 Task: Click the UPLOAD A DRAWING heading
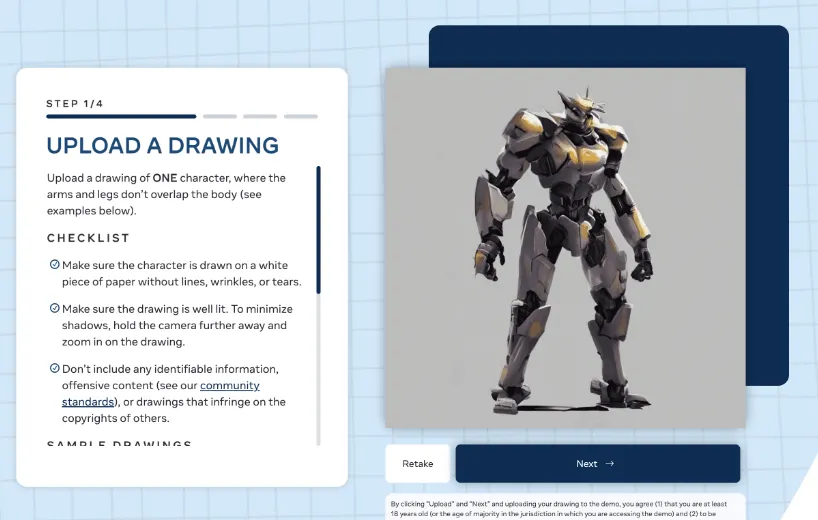(x=163, y=146)
